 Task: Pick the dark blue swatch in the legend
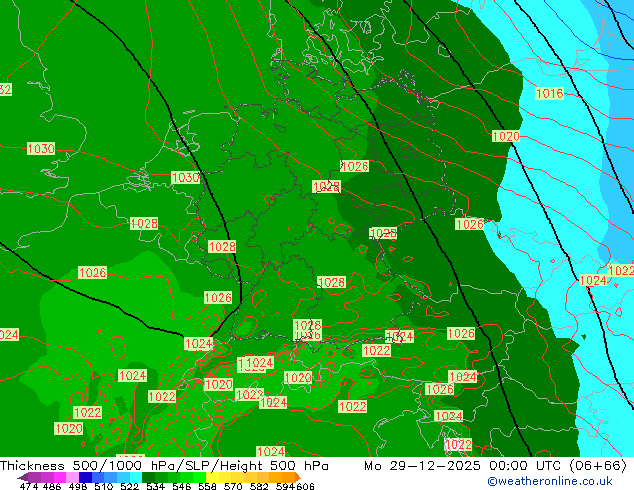click(85, 477)
